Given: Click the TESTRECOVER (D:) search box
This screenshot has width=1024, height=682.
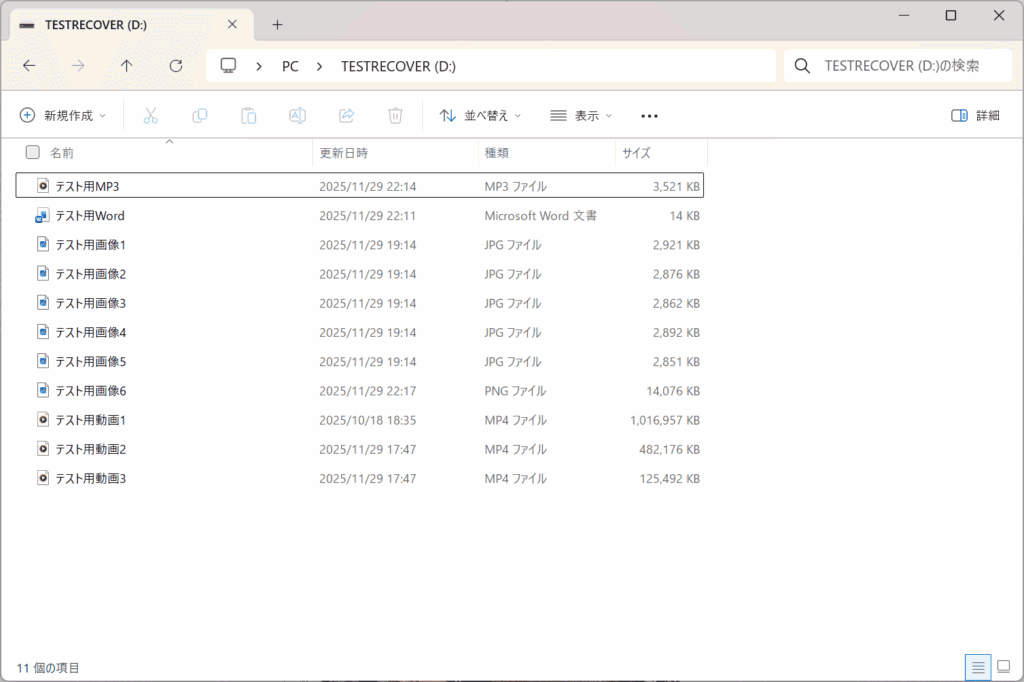Looking at the screenshot, I should pos(900,66).
